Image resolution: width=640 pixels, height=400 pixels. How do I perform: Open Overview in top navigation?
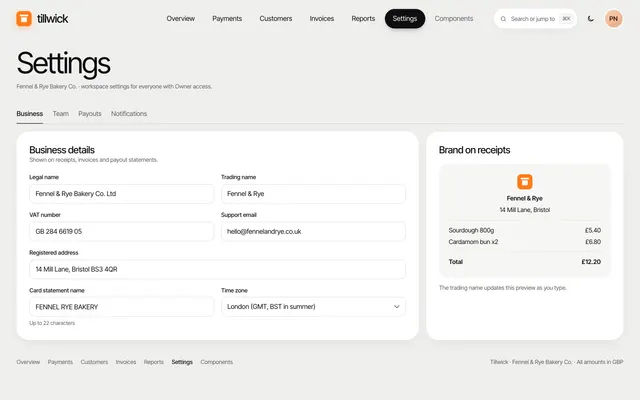(x=180, y=19)
